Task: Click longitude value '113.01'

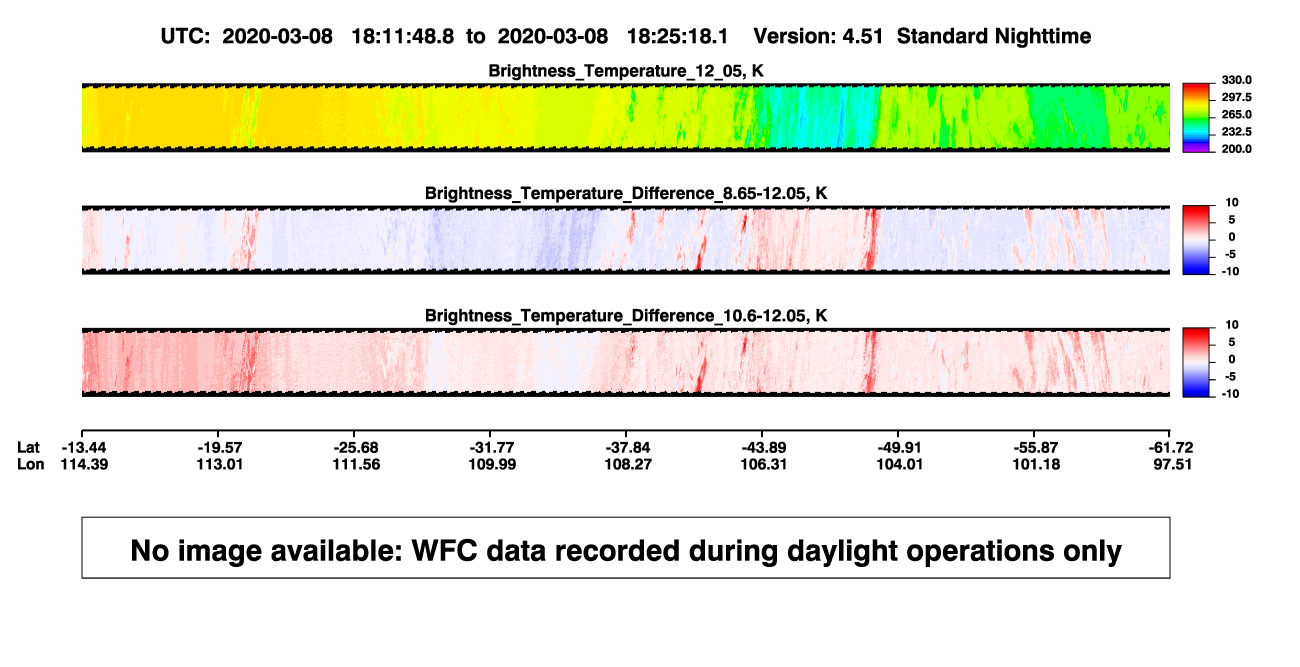Action: pos(218,464)
